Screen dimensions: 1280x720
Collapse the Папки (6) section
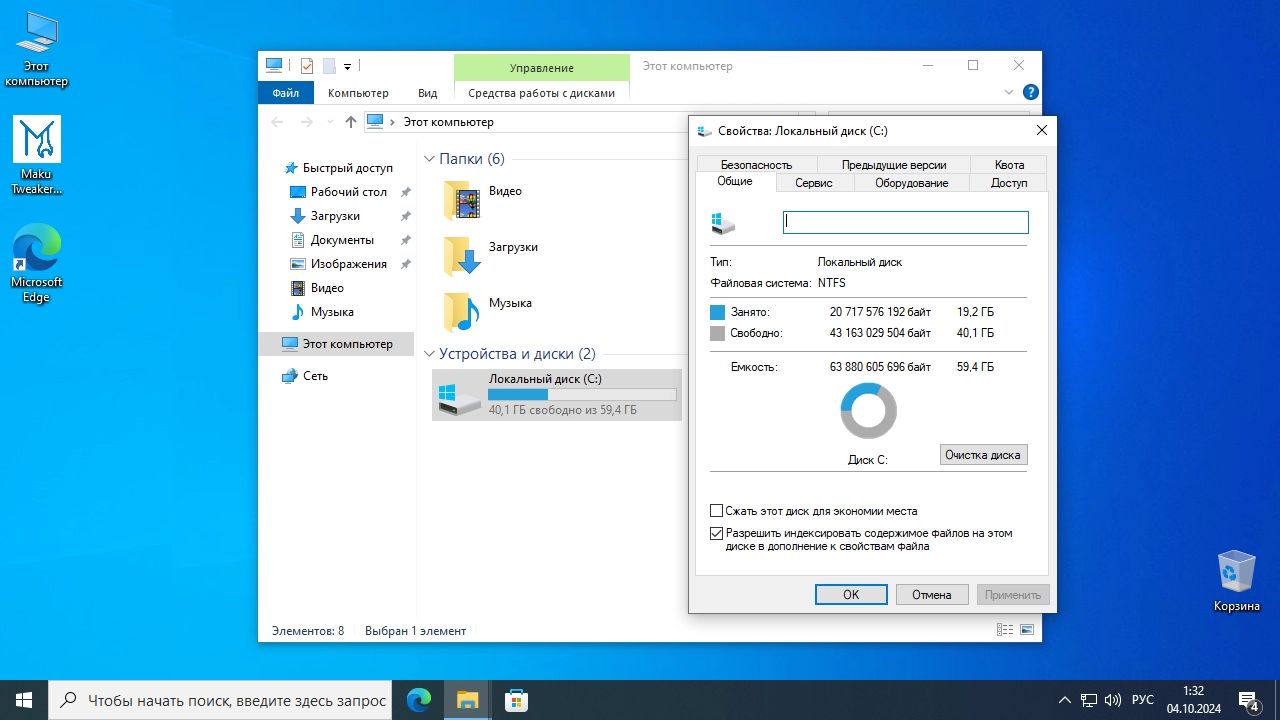(429, 159)
